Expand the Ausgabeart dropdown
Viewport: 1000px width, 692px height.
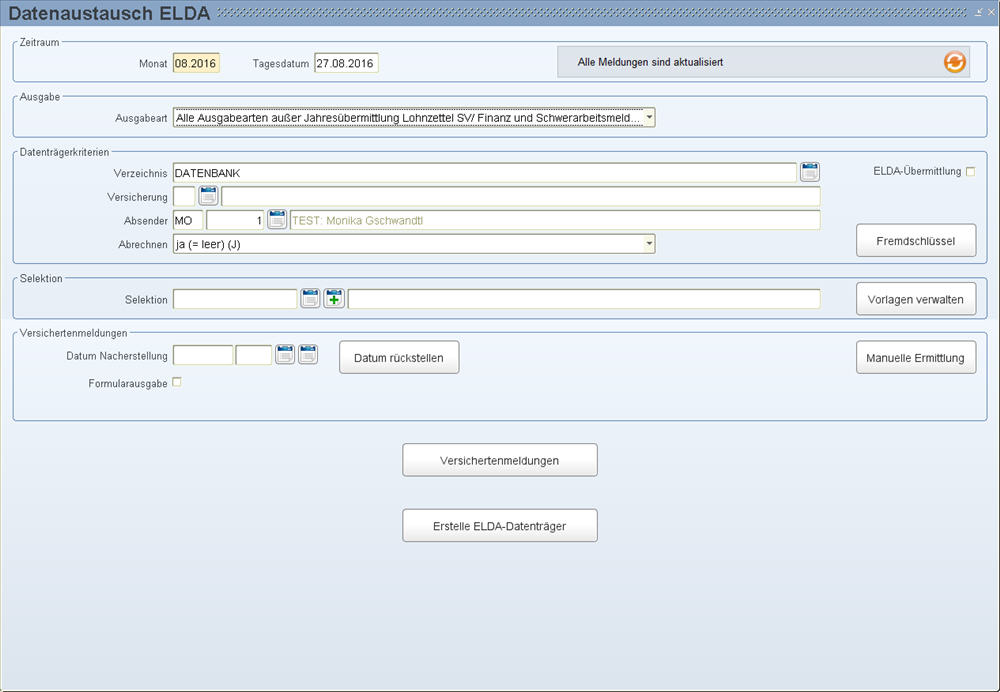(x=649, y=117)
